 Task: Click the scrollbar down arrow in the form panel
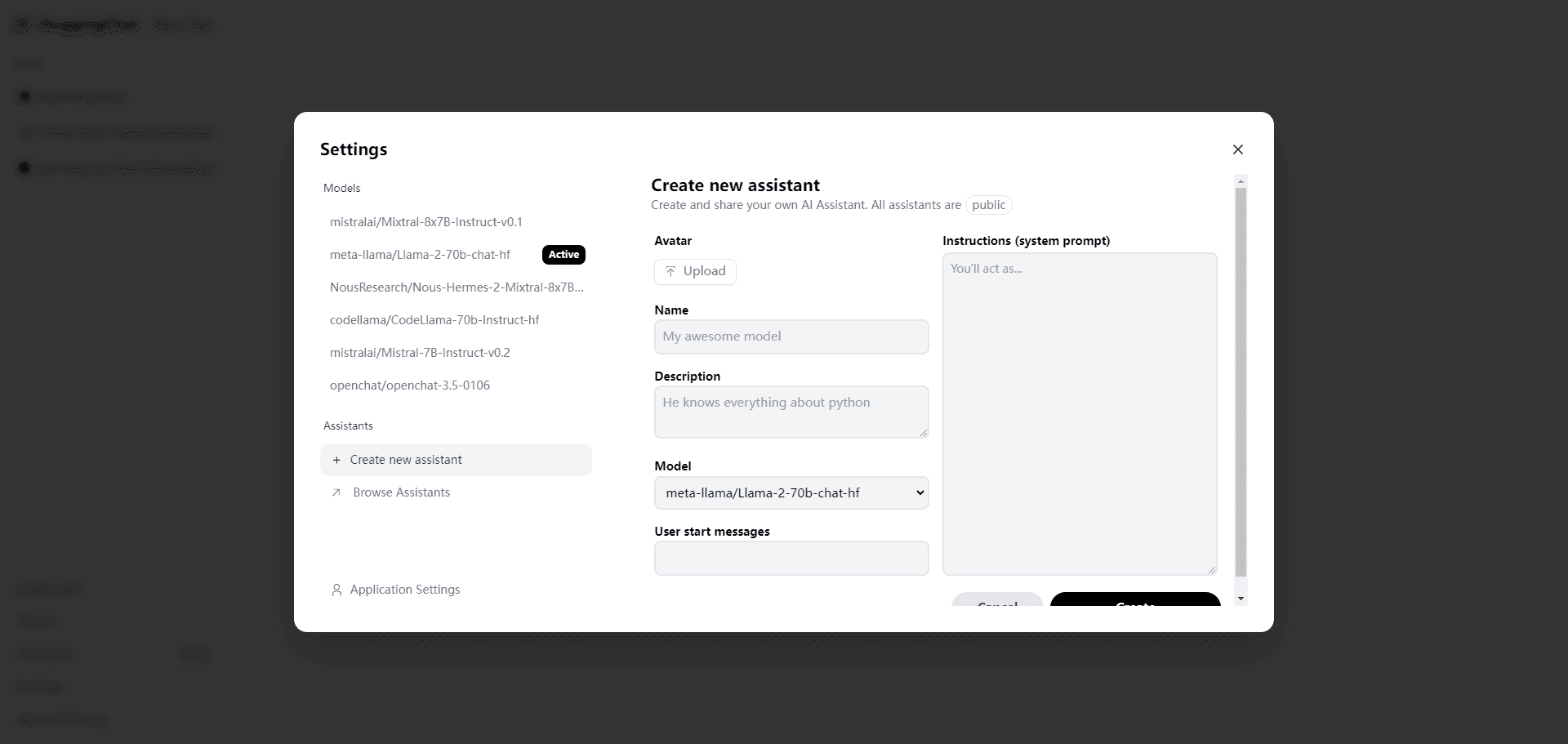[x=1241, y=599]
